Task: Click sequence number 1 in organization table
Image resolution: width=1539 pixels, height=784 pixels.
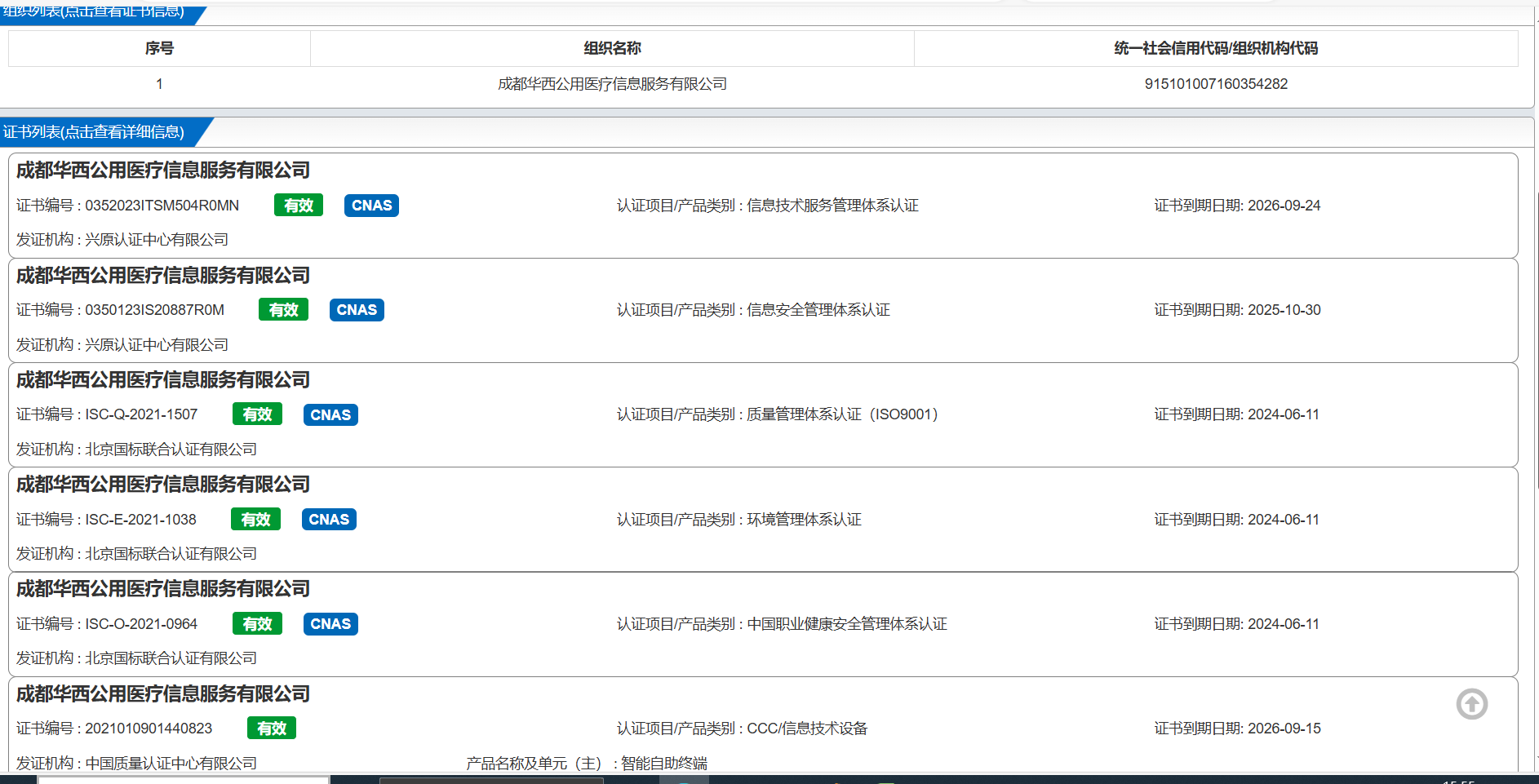Action: click(x=159, y=84)
